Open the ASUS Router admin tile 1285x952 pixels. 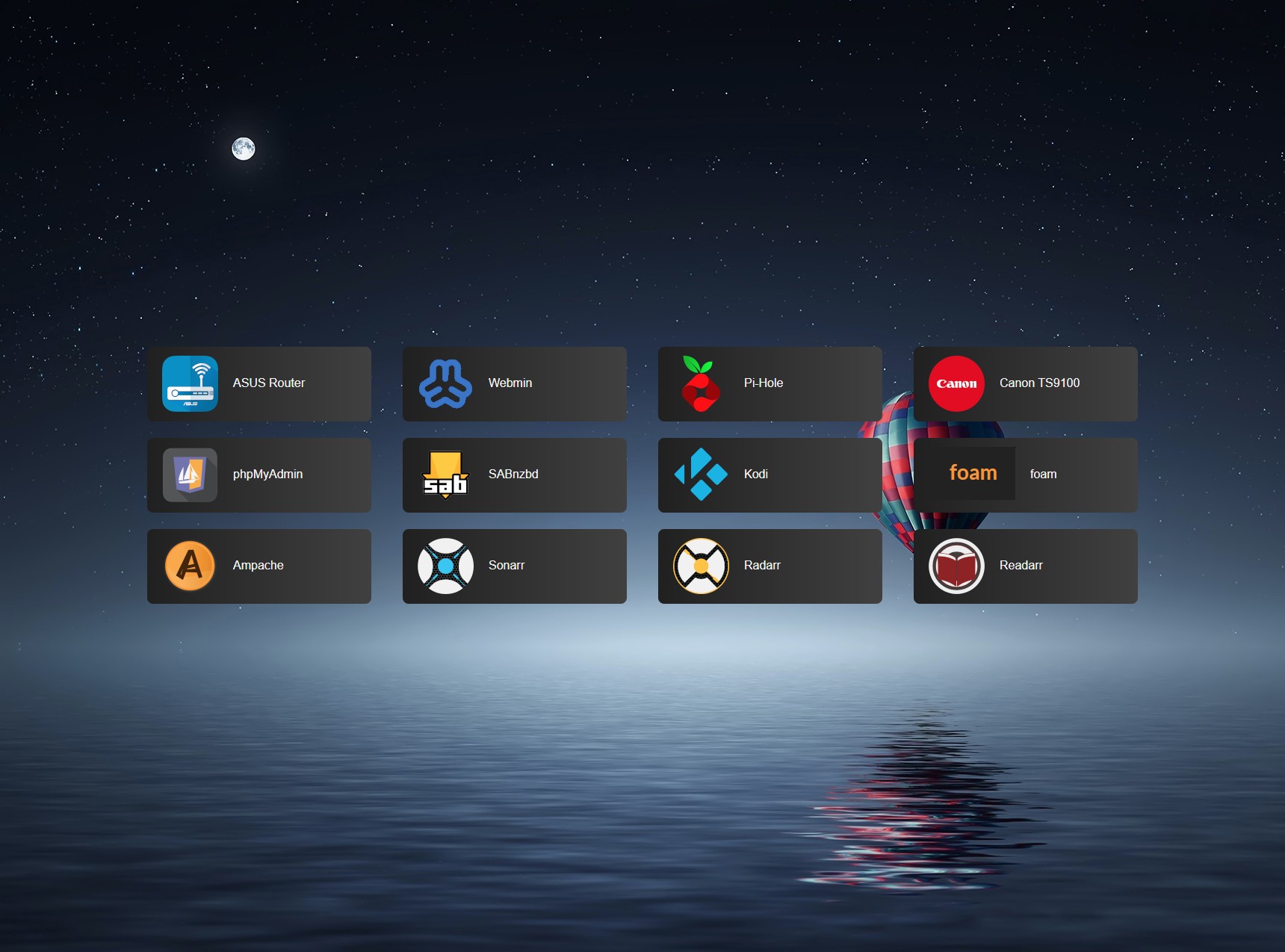tap(258, 383)
